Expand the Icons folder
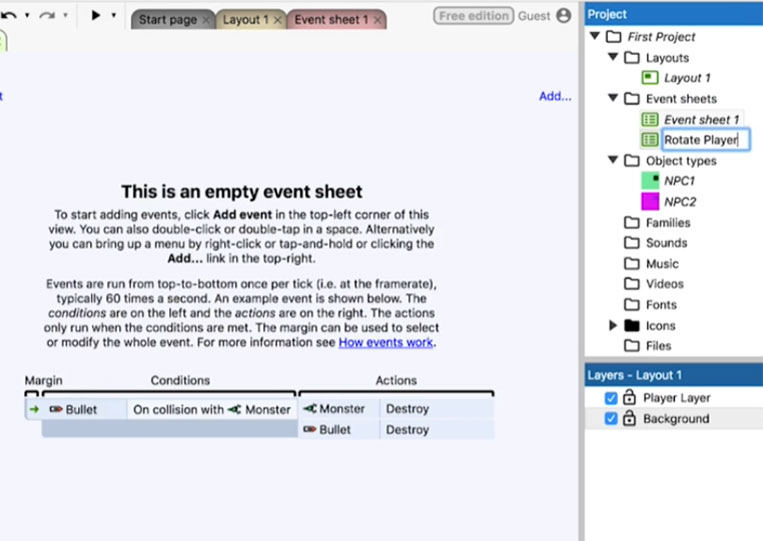 [613, 325]
